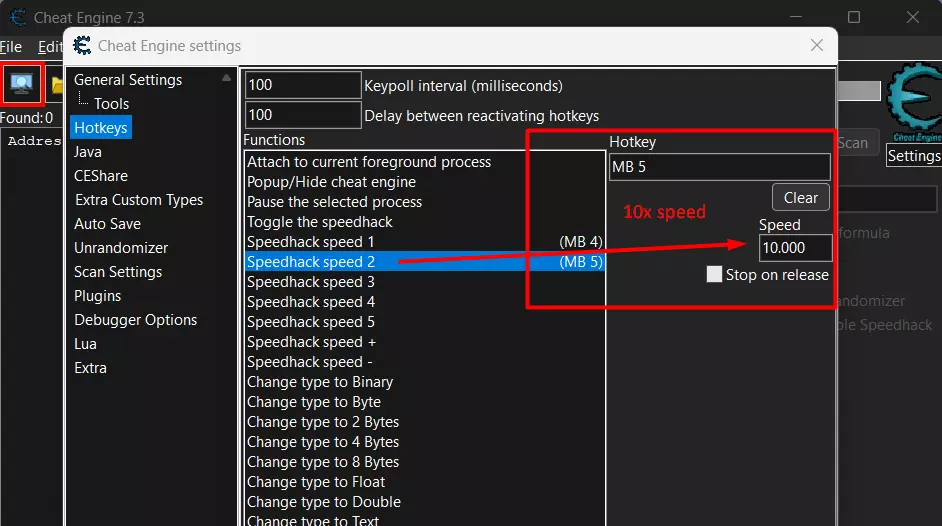Open the Auto Save category
942x526 pixels.
click(108, 224)
